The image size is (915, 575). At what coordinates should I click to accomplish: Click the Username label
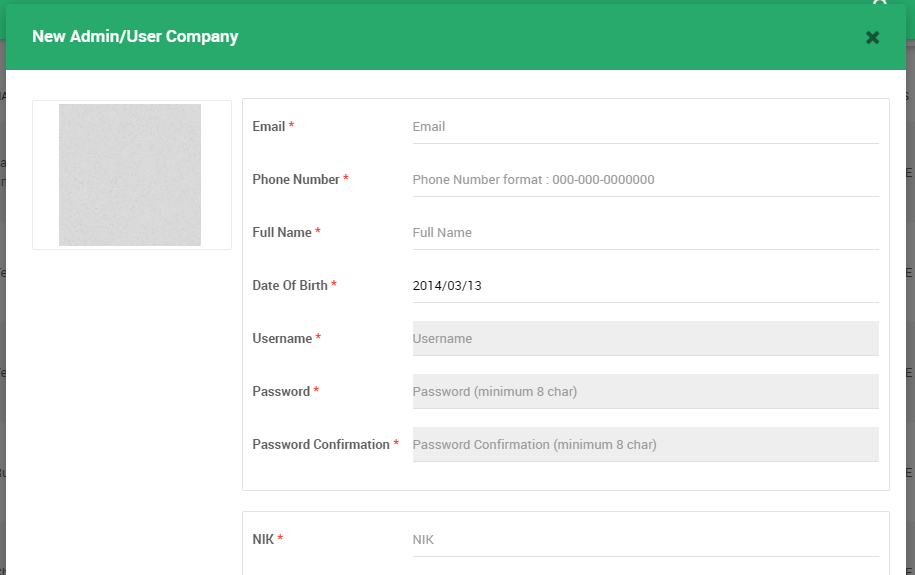click(x=282, y=339)
